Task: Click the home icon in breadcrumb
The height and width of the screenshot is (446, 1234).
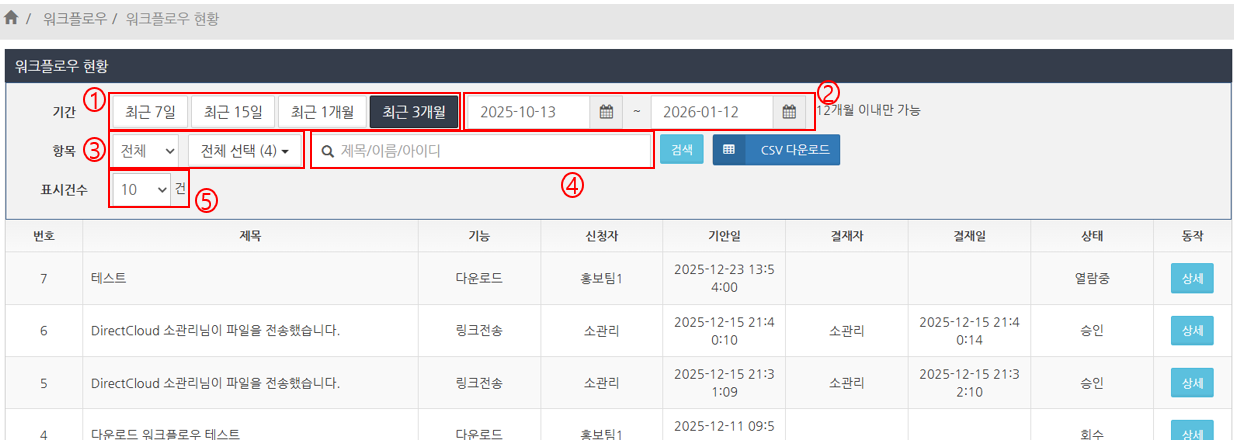Action: (x=11, y=19)
